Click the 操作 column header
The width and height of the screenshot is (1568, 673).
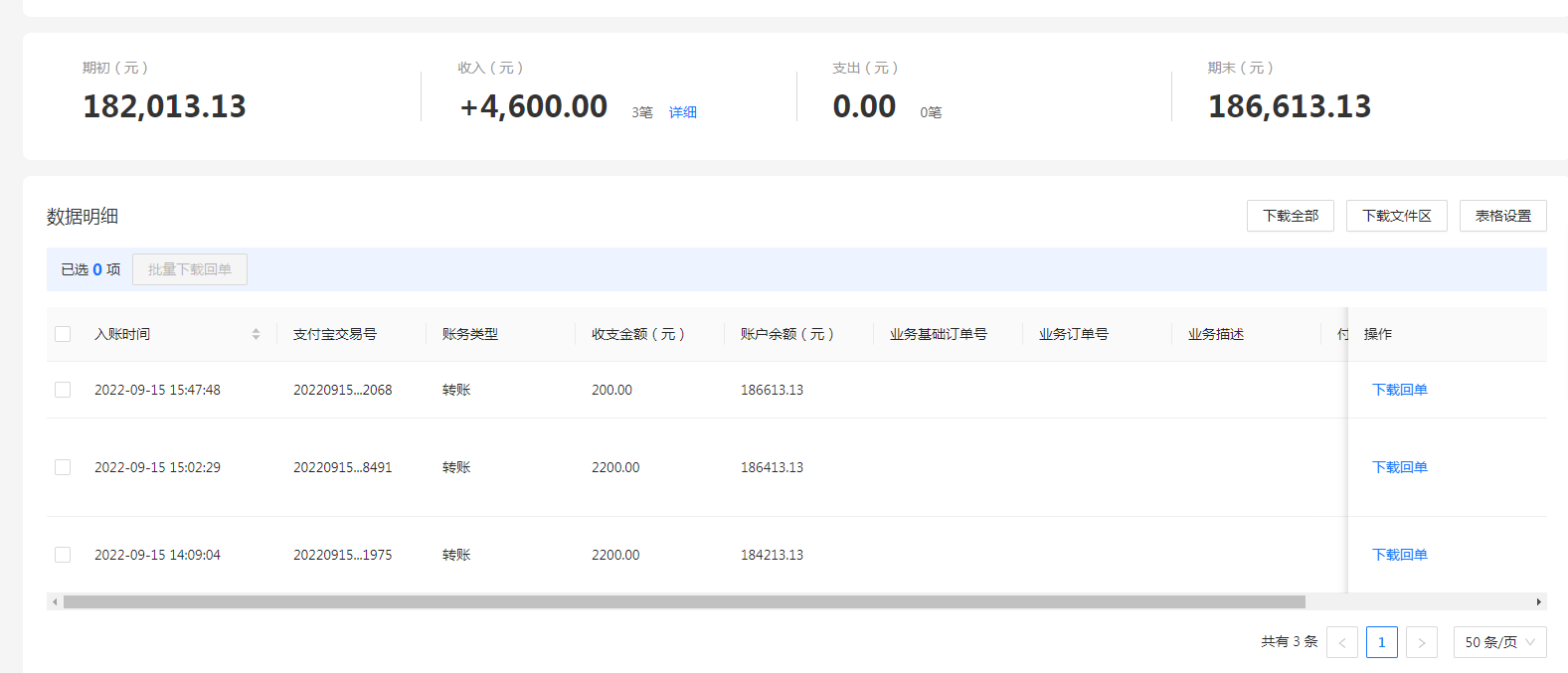[x=1378, y=334]
